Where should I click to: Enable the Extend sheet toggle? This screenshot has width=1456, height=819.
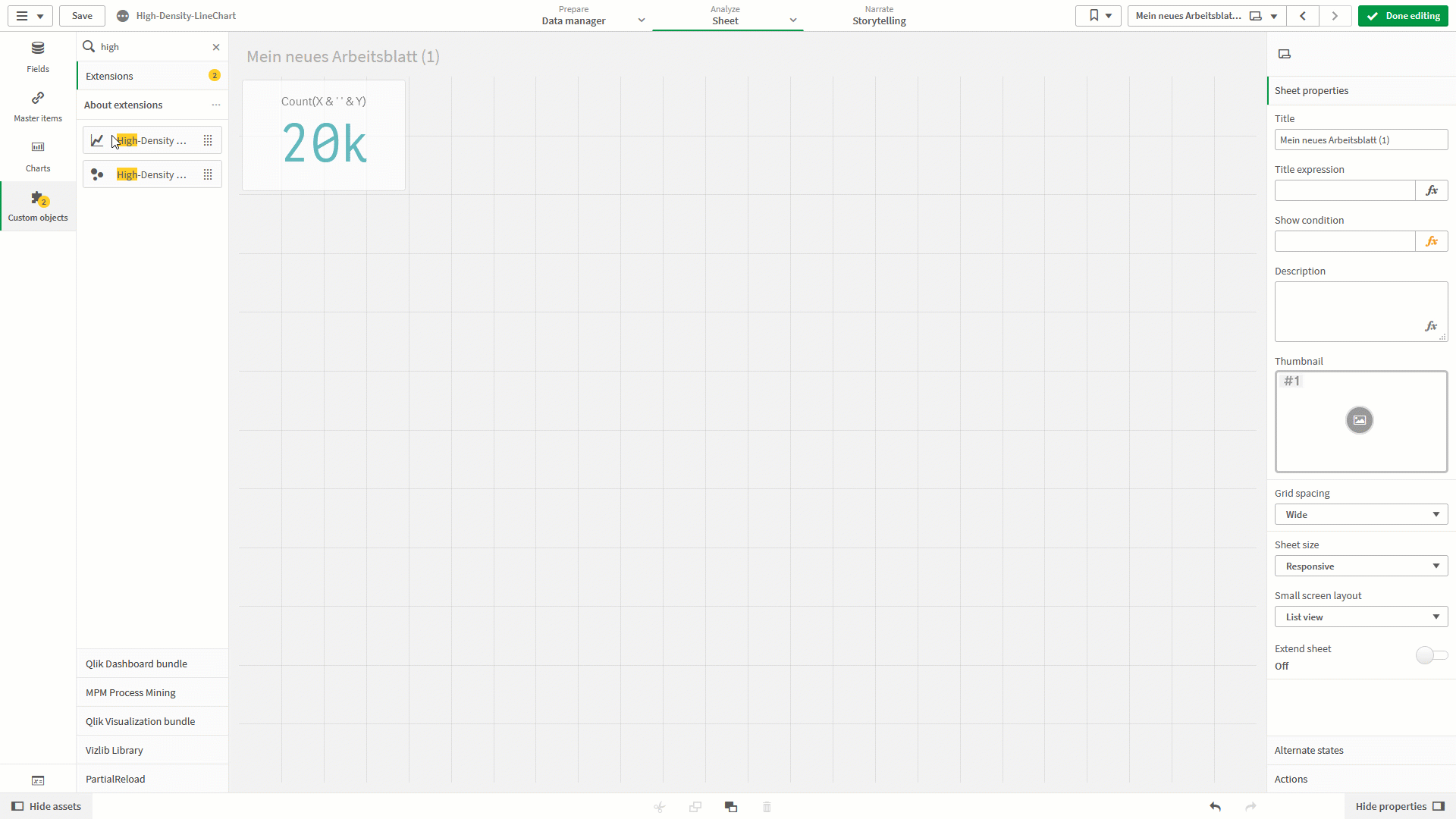click(1432, 655)
